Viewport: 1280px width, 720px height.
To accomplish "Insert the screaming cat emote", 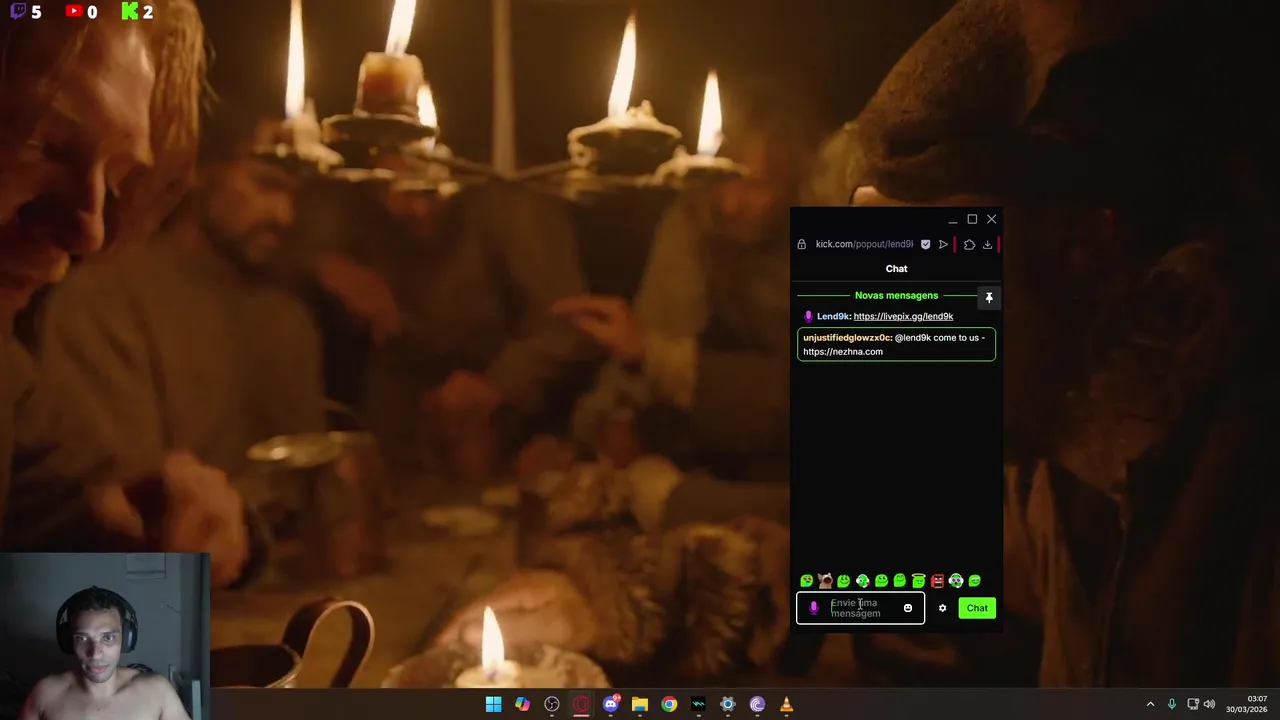I will tap(825, 581).
